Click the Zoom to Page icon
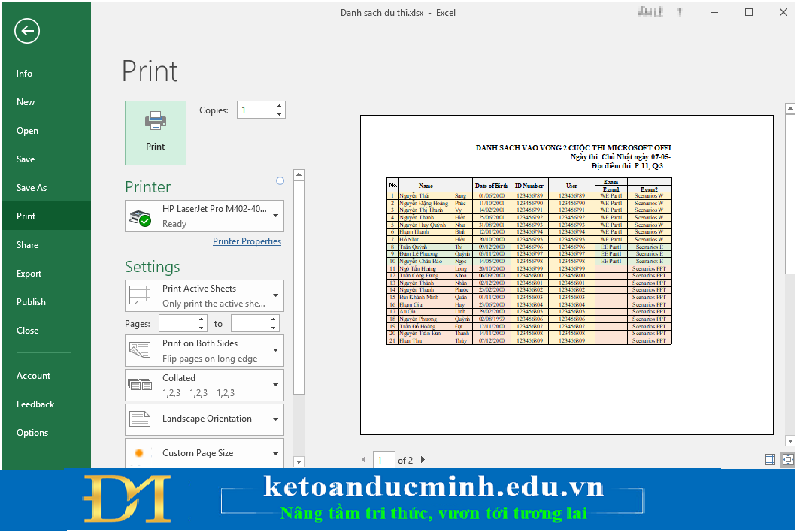The width and height of the screenshot is (795, 531). point(785,459)
